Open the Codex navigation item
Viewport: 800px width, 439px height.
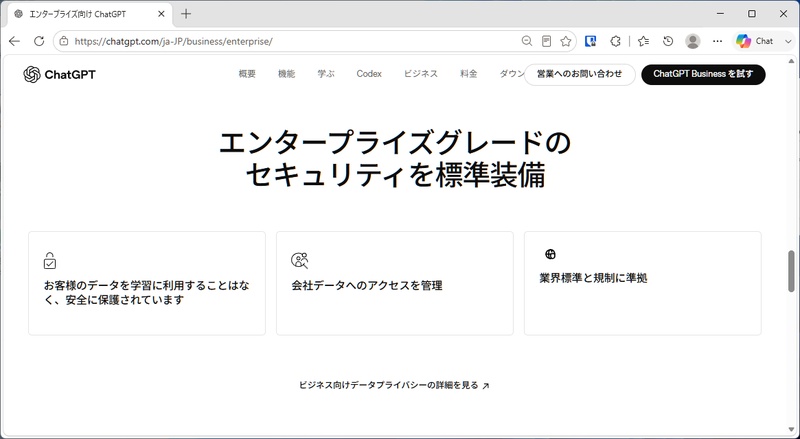[x=369, y=74]
